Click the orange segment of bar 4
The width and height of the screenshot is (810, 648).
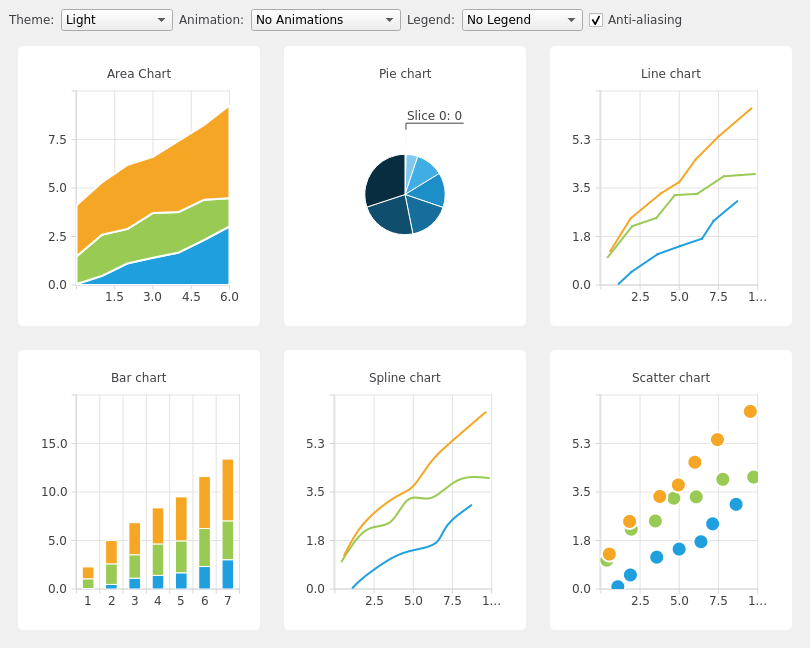click(x=158, y=526)
